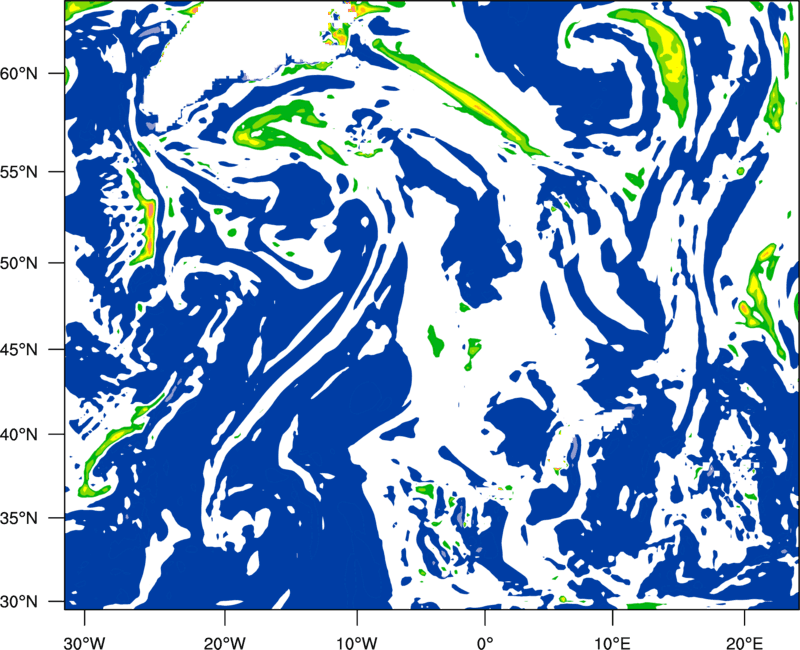The image size is (800, 650).
Task: Click the 35°N latitude label
Action: (x=19, y=518)
